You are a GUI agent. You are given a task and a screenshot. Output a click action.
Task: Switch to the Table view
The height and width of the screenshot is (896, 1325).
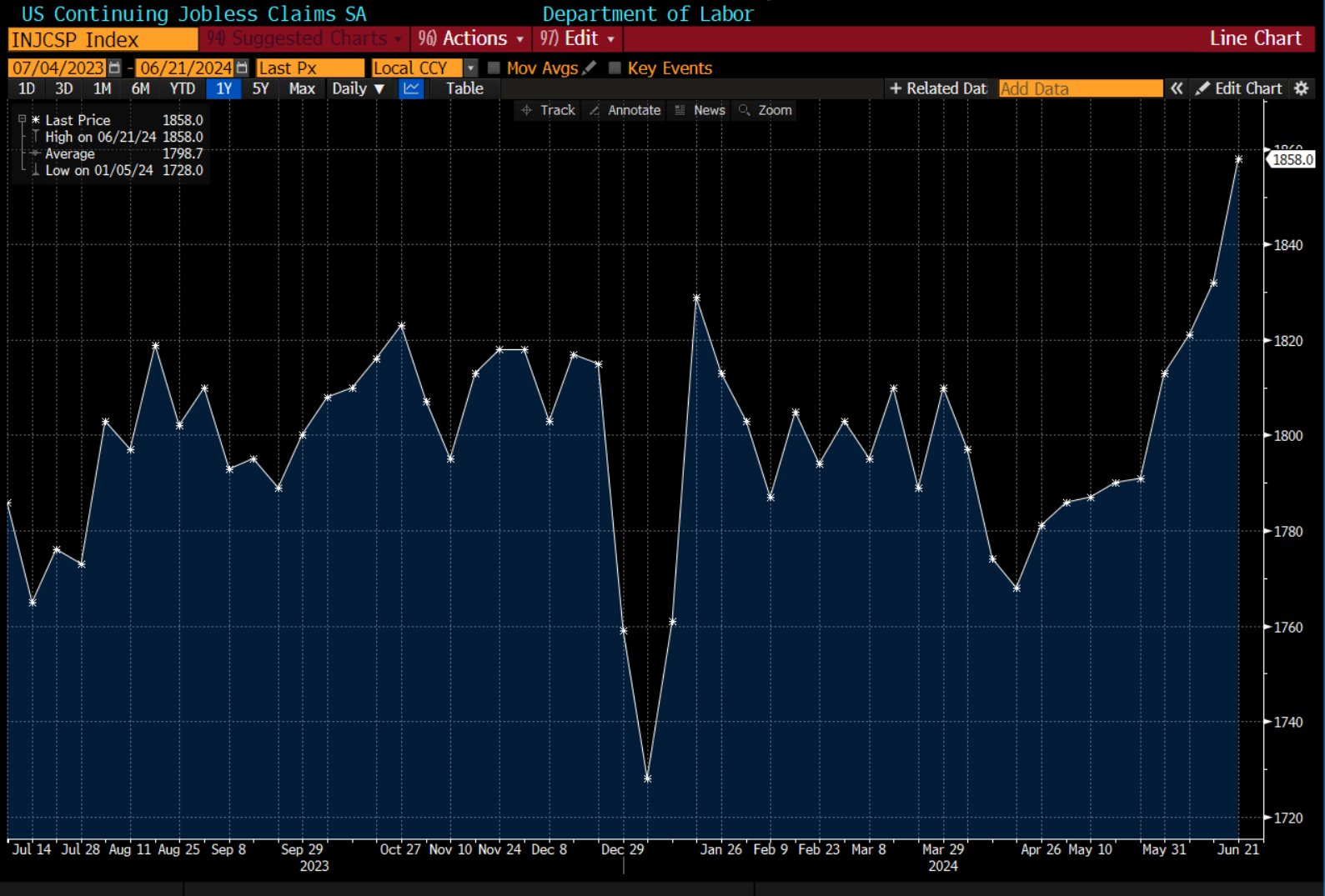point(464,88)
